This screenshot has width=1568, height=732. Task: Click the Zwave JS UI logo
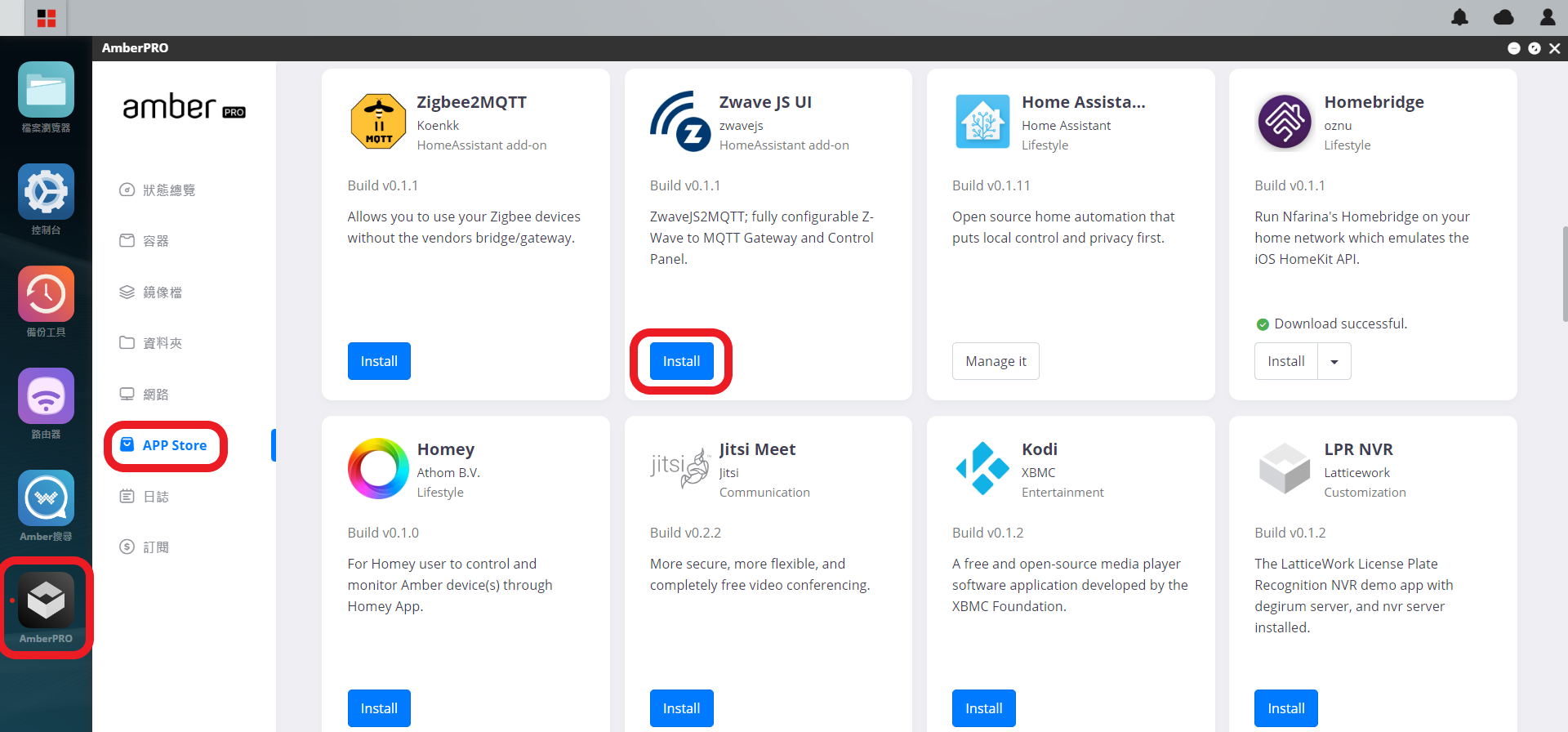[x=680, y=121]
